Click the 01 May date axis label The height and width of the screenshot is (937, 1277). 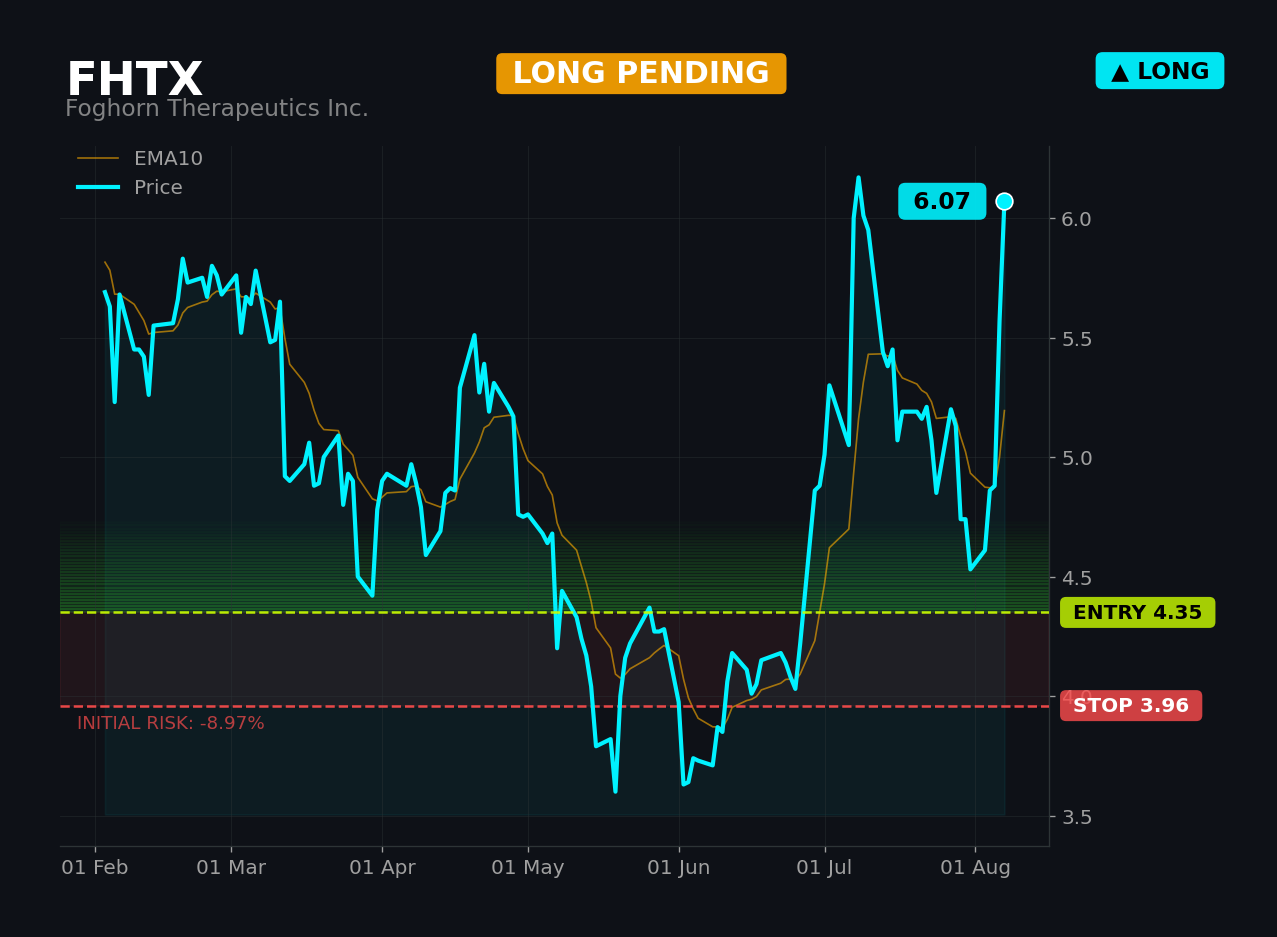pyautogui.click(x=528, y=868)
